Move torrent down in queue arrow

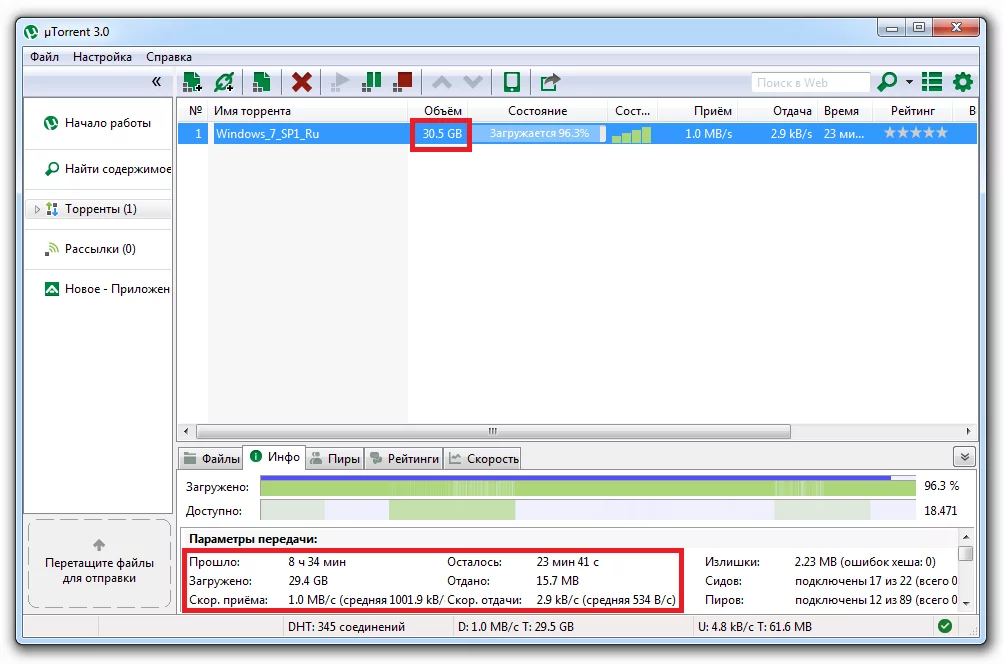tap(473, 82)
